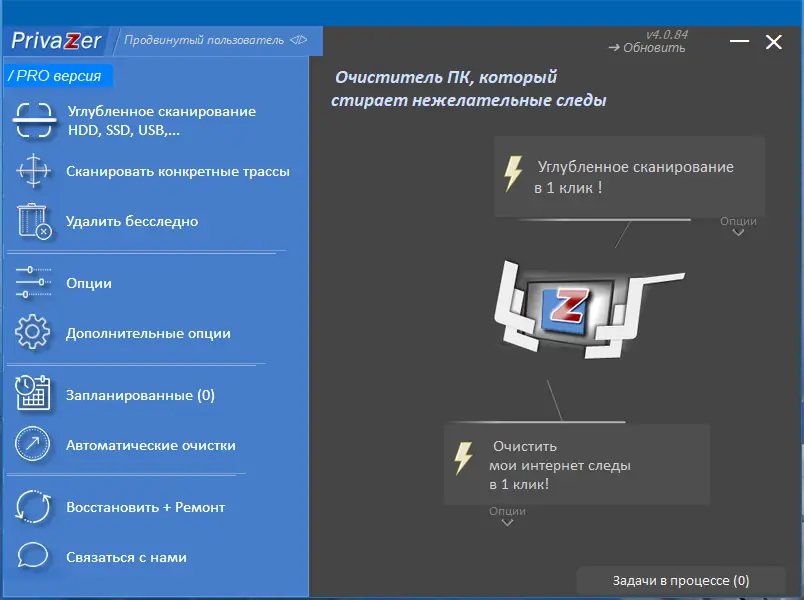Expand Опции under the internet traces cleanup panel
Image resolution: width=804 pixels, height=600 pixels.
click(508, 513)
